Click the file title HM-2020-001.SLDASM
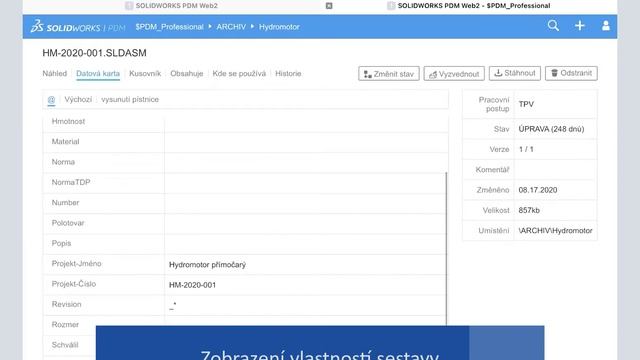Image resolution: width=640 pixels, height=360 pixels. pyautogui.click(x=94, y=53)
